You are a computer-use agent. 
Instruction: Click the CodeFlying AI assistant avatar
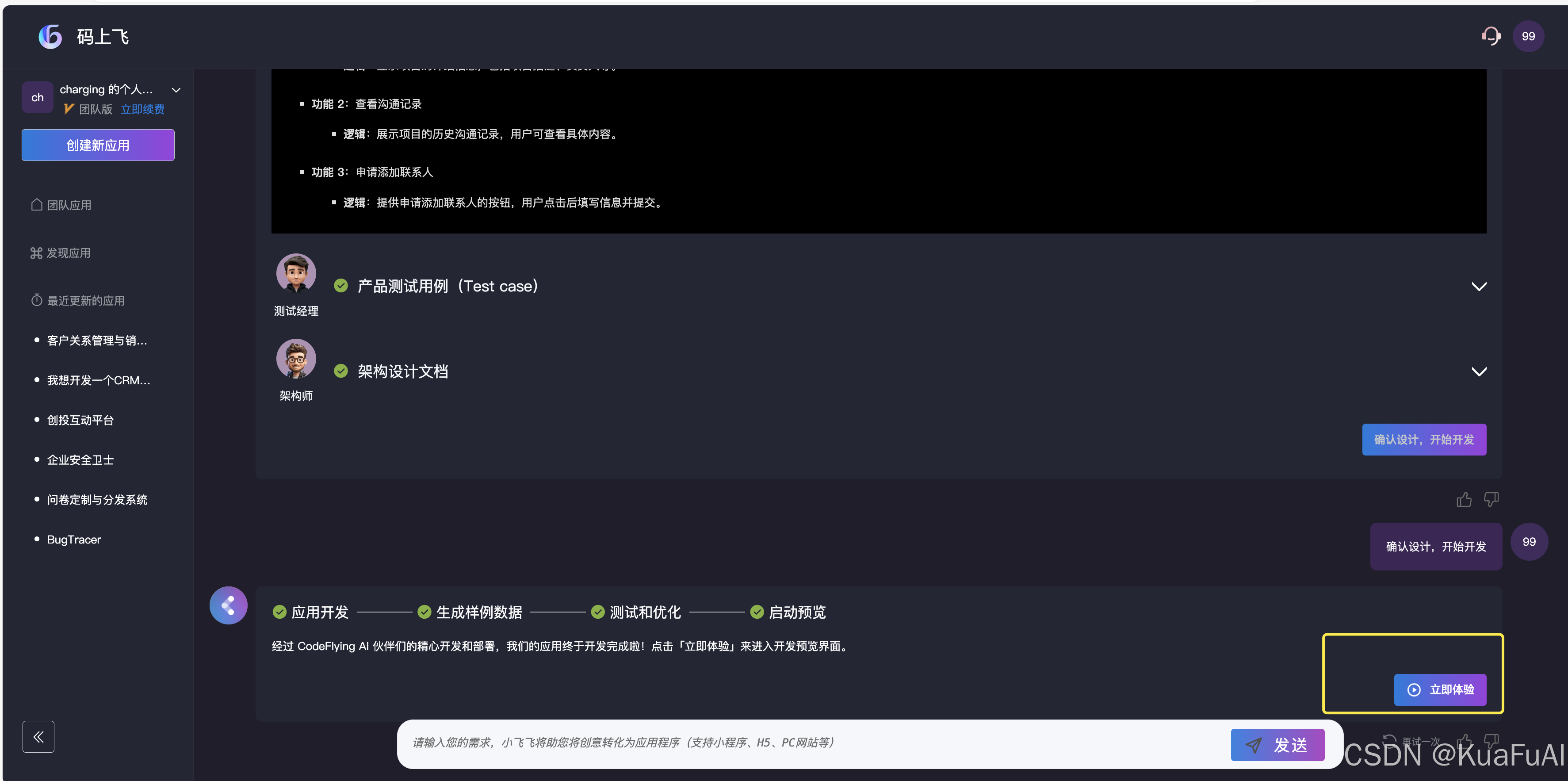pyautogui.click(x=228, y=605)
